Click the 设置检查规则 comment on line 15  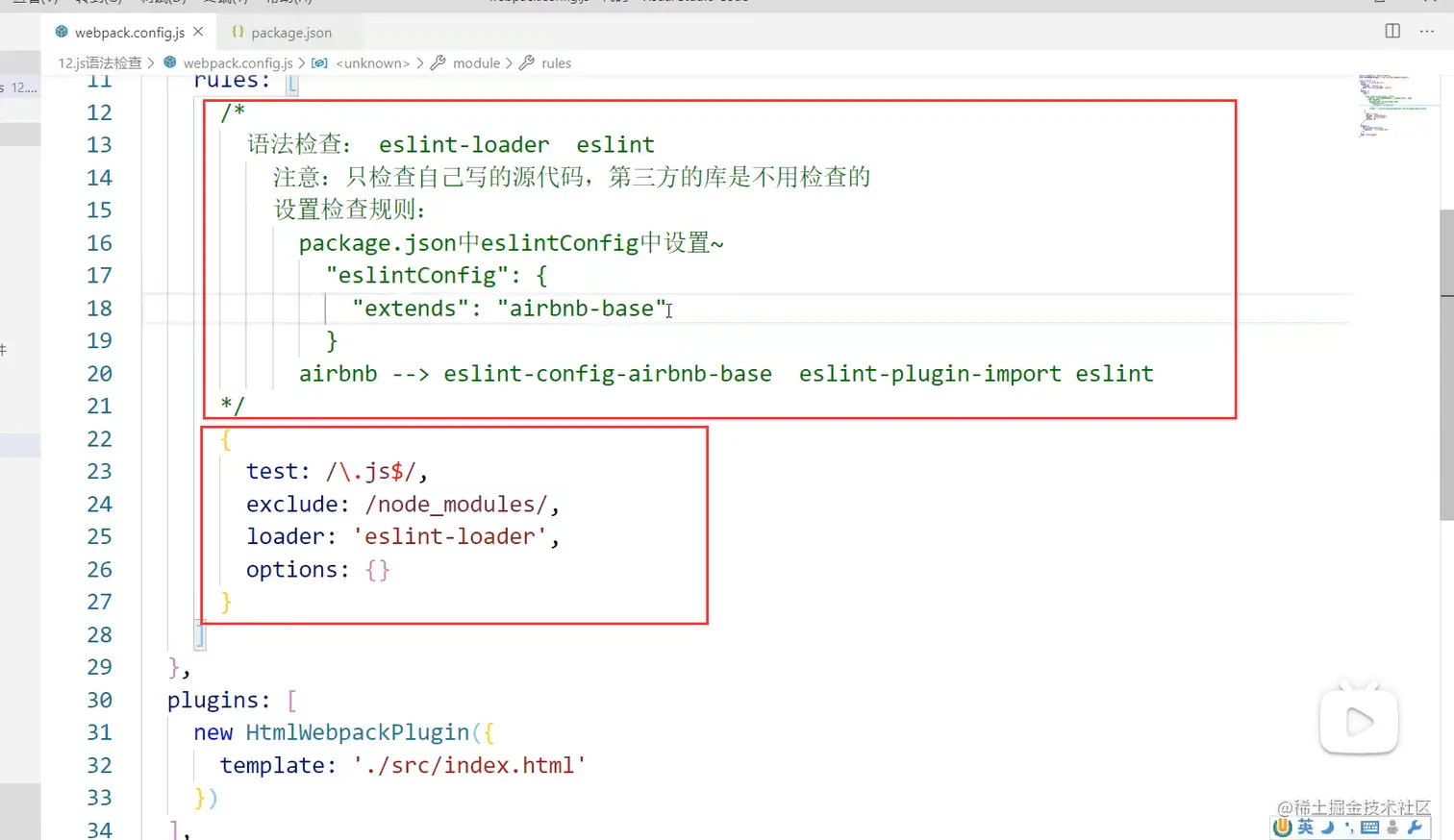[x=349, y=210]
